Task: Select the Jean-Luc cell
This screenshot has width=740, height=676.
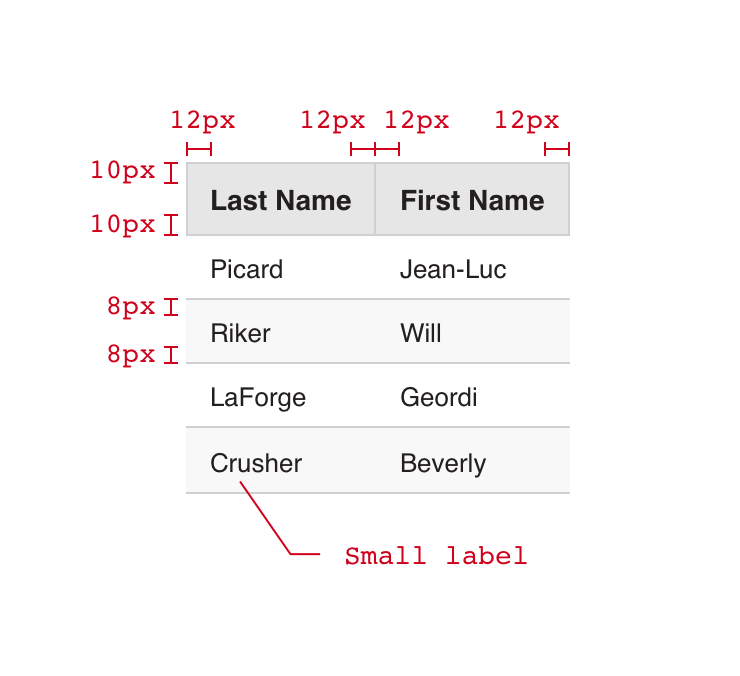Action: [x=453, y=269]
